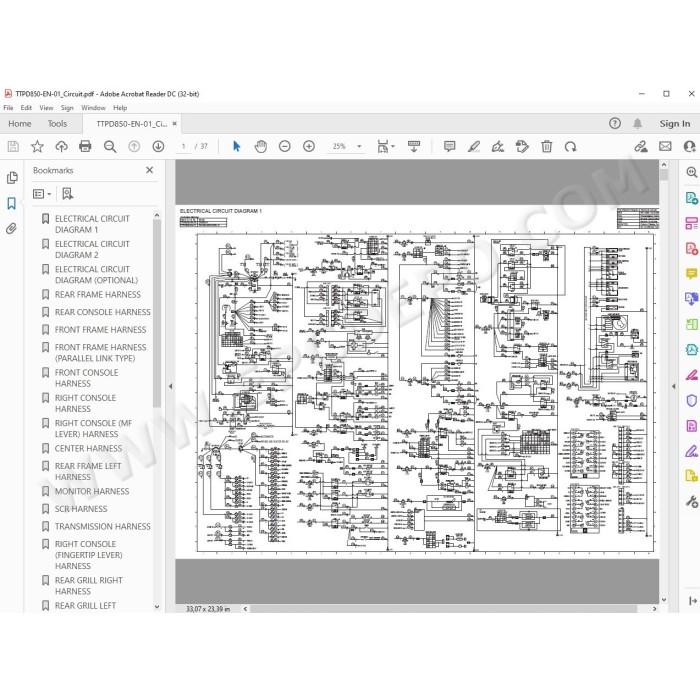Switch to the Tools tab
700x700 pixels.
57,124
